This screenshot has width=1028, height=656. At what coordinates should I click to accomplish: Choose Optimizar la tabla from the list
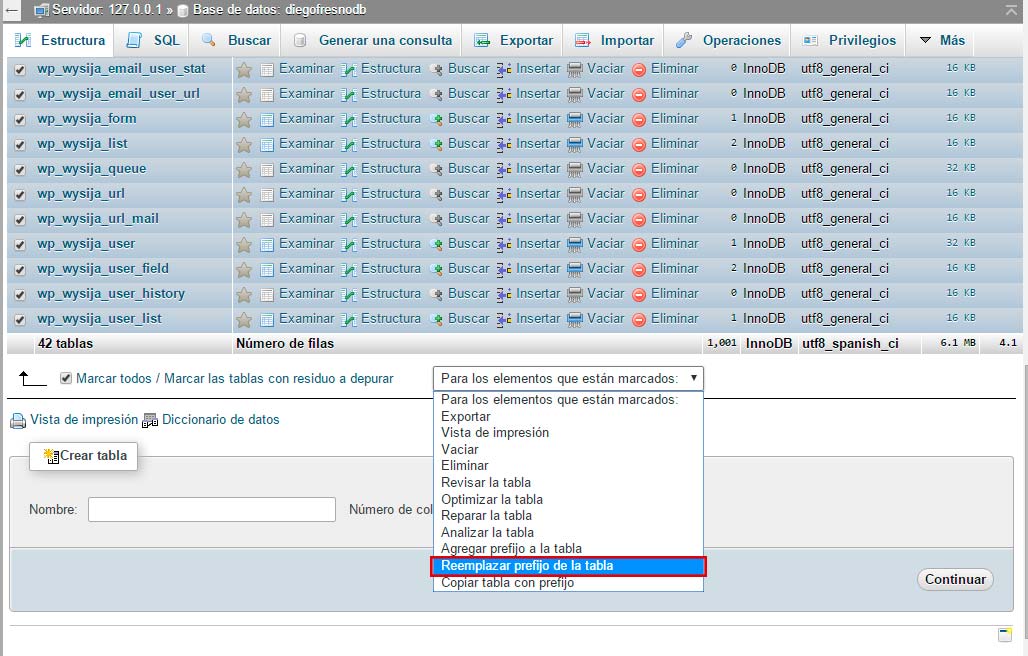click(x=490, y=499)
